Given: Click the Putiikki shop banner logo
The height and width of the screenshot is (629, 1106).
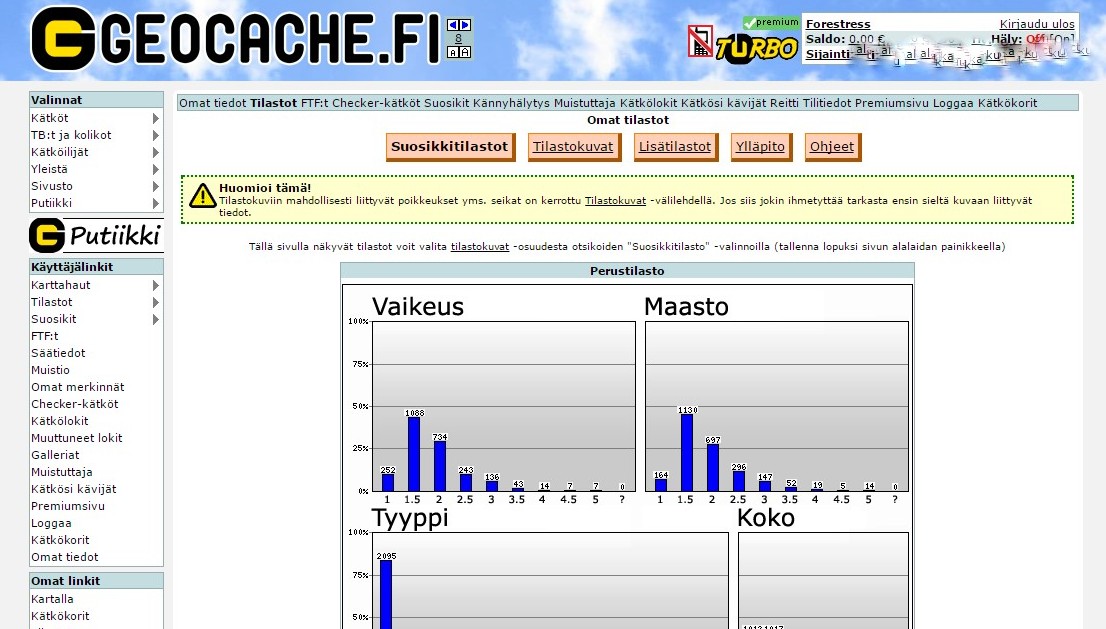Looking at the screenshot, I should tap(96, 236).
